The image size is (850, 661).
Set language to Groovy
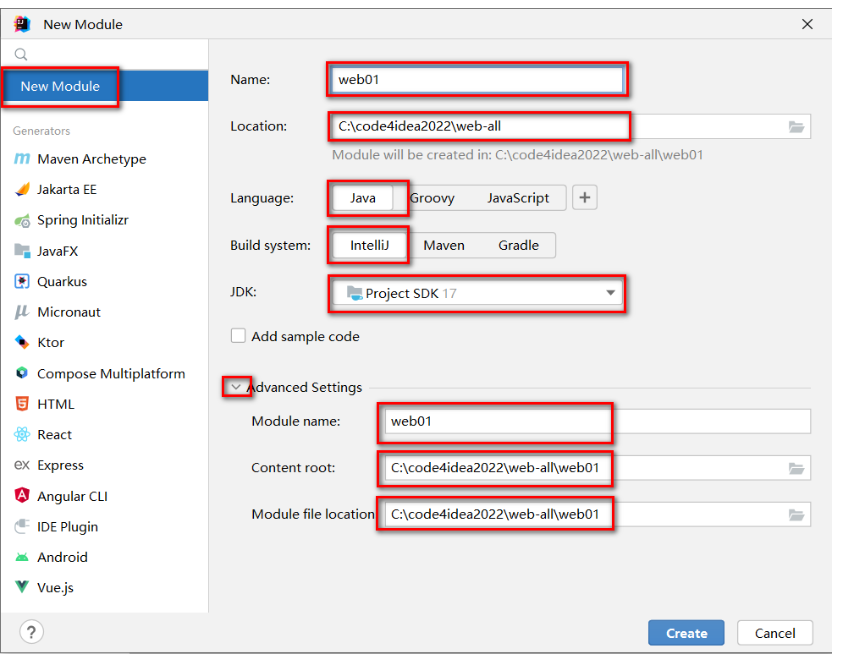pos(432,198)
